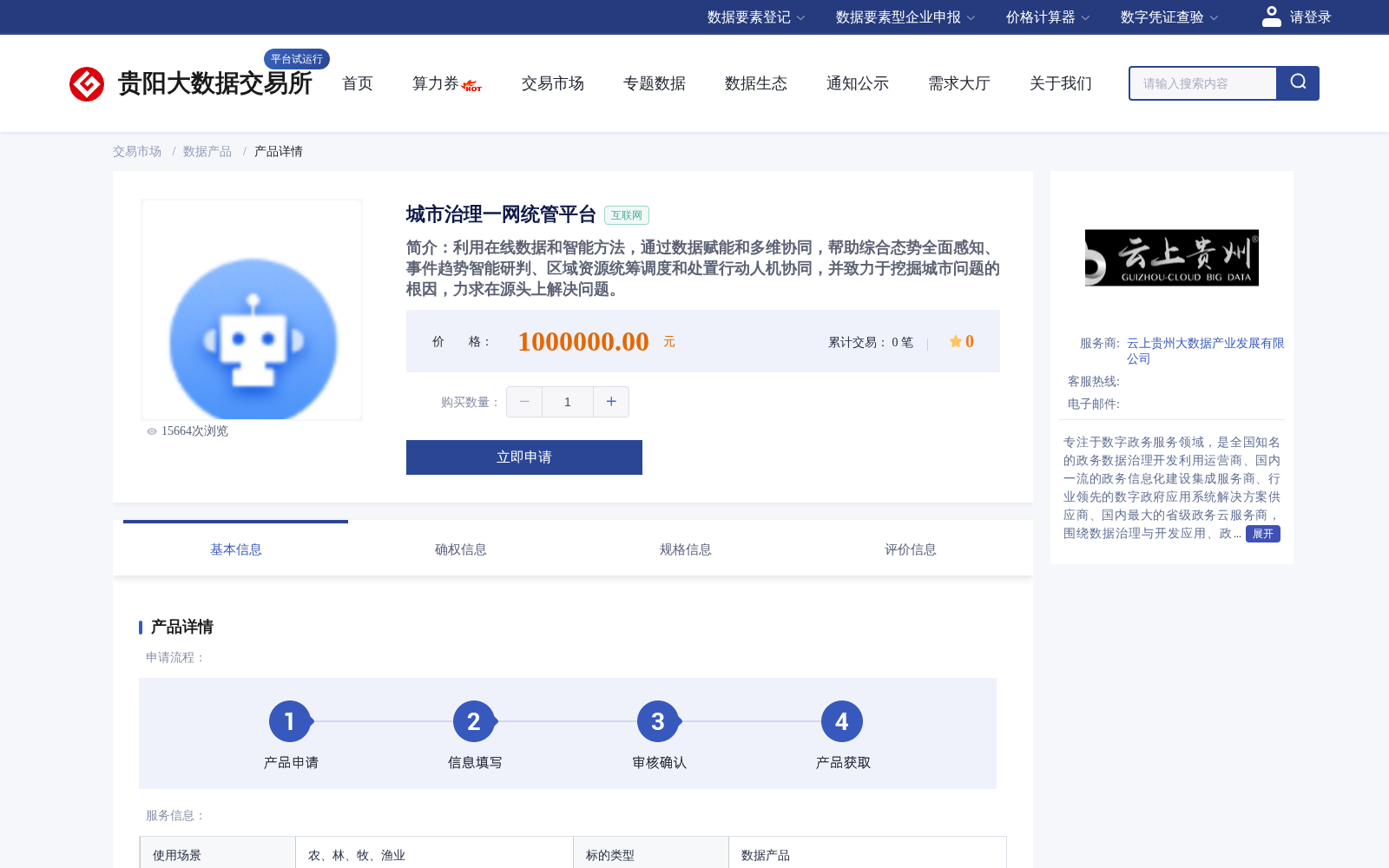Viewport: 1389px width, 868px height.
Task: Click the 客服热线 label
Action: coord(1094,381)
